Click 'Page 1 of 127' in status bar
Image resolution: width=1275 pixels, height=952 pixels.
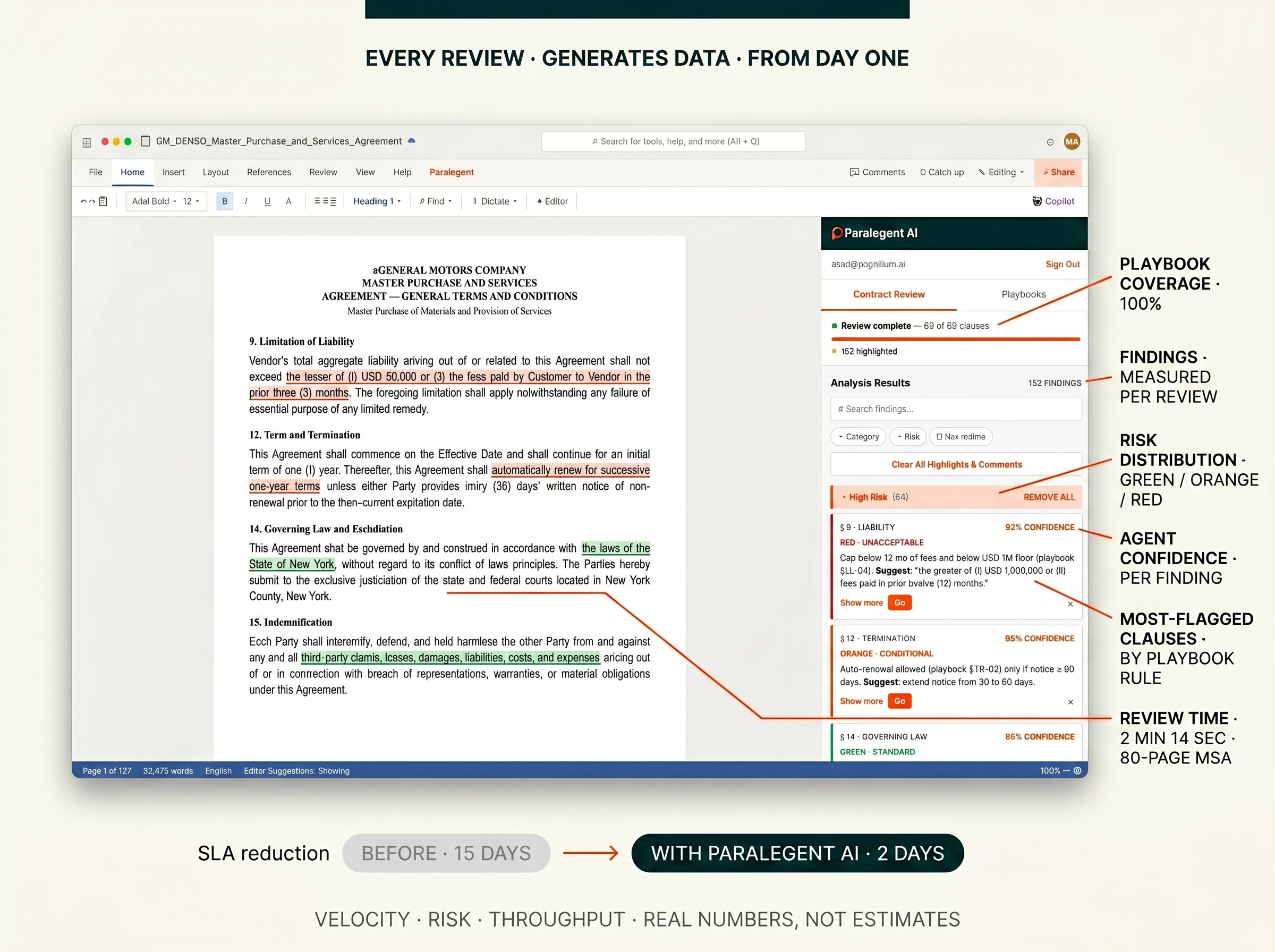pyautogui.click(x=107, y=771)
